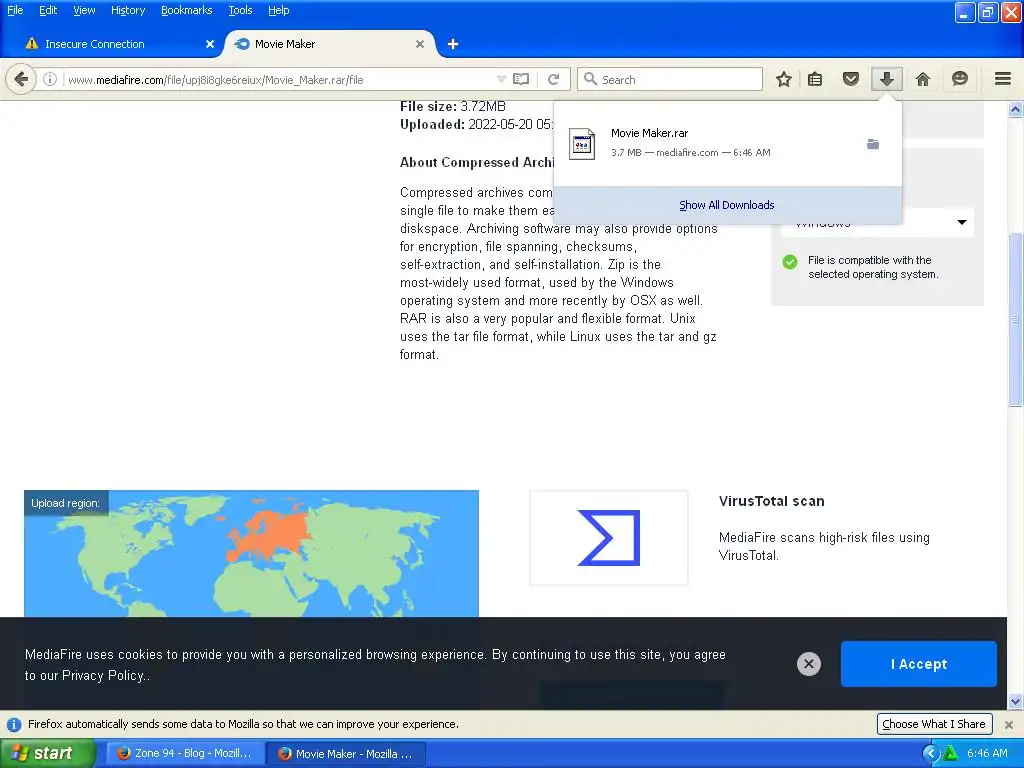Screen dimensions: 1024x768
Task: Open the Tools menu
Action: 240,10
